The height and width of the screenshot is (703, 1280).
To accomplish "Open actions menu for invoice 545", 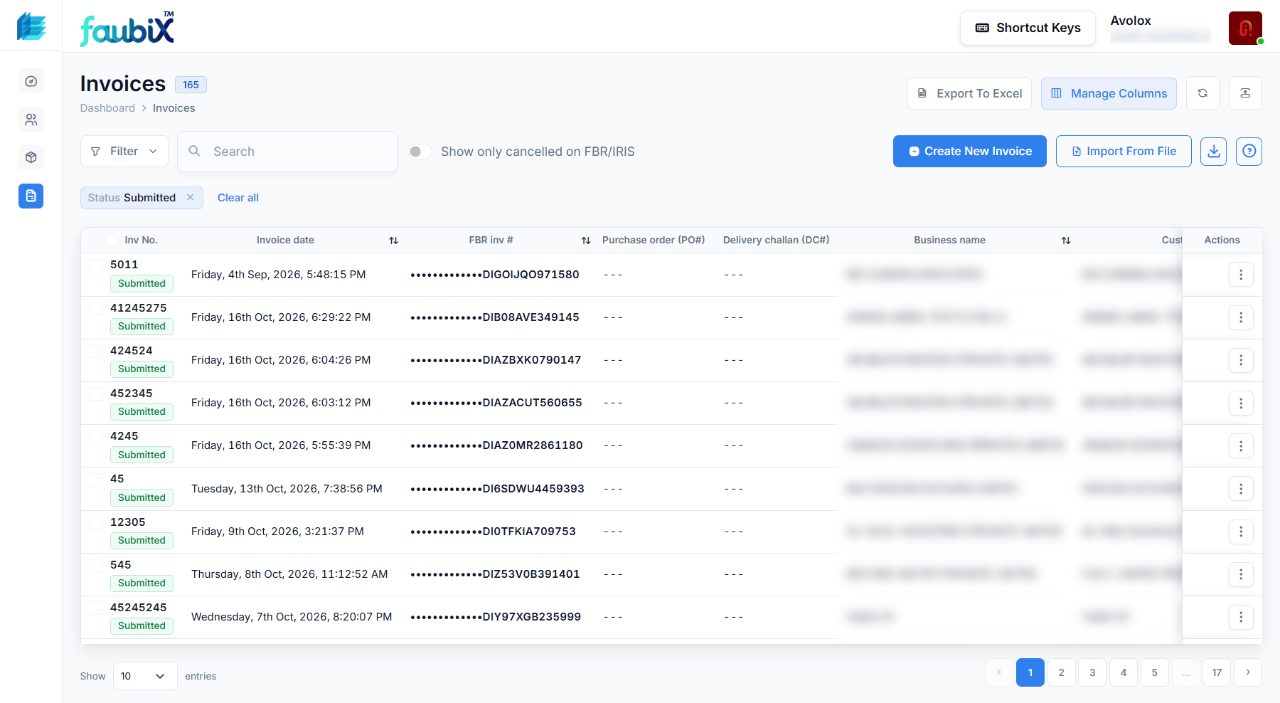I will tap(1241, 575).
